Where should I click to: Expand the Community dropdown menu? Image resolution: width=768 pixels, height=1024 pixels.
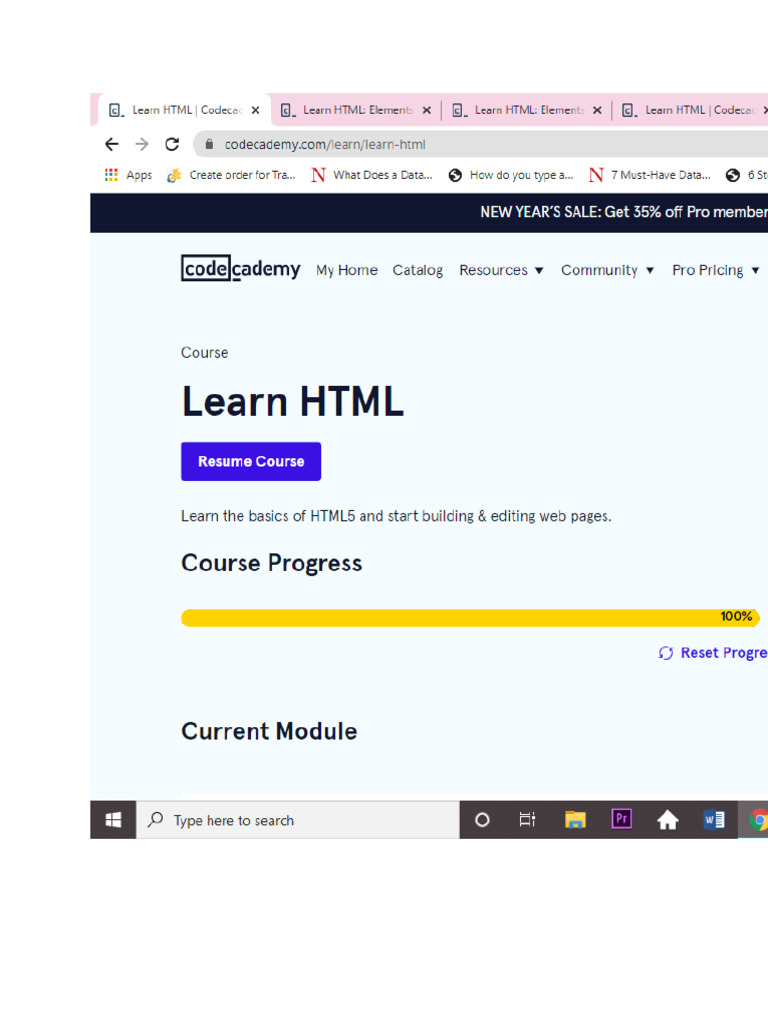607,270
